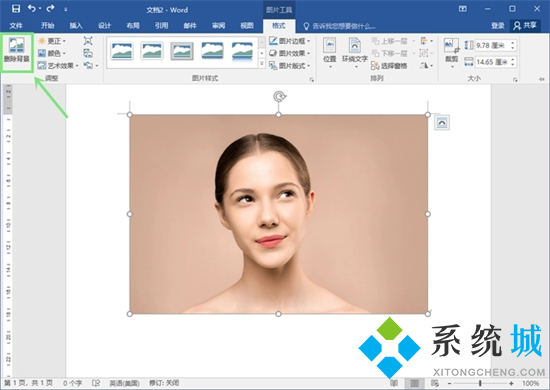Apply the third gray-framed picture style
The width and height of the screenshot is (550, 390).
[182, 51]
